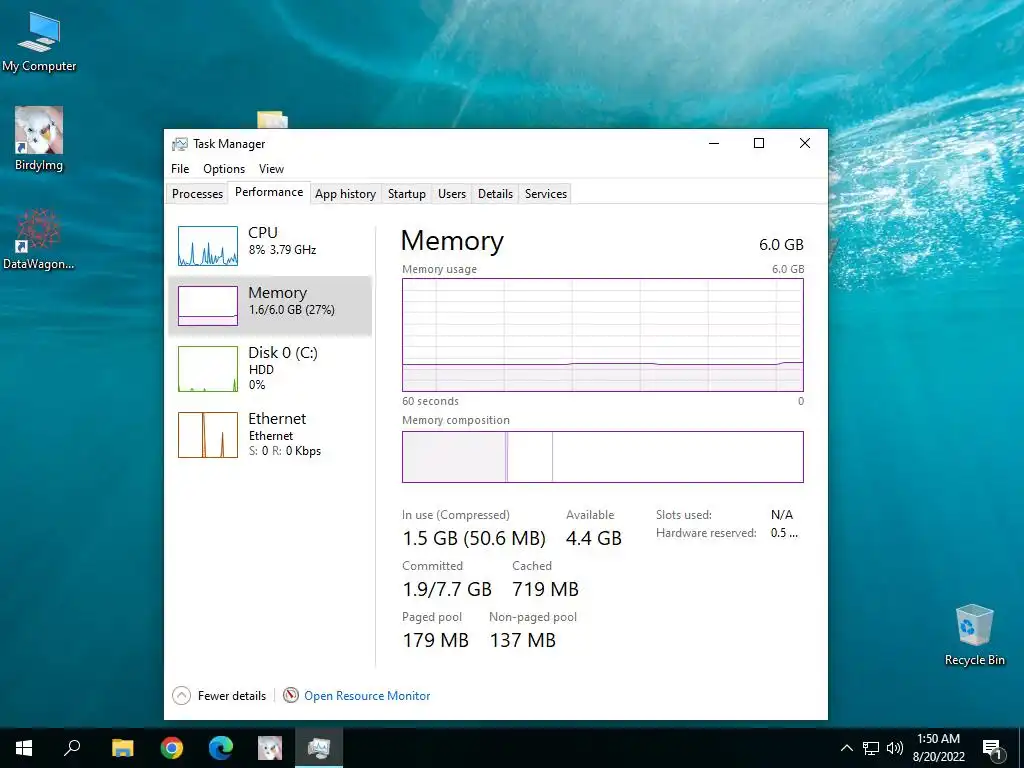1024x768 pixels.
Task: Switch to the App history tab
Action: [345, 194]
